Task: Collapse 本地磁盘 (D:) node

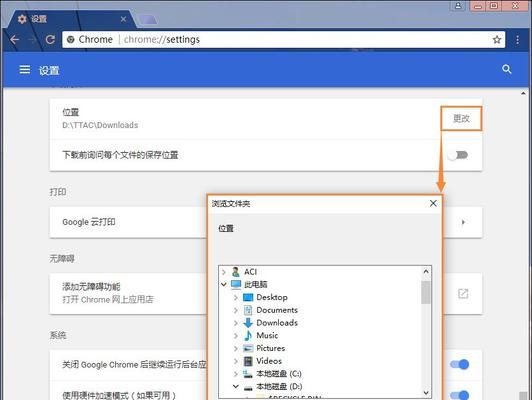Action: [x=236, y=386]
